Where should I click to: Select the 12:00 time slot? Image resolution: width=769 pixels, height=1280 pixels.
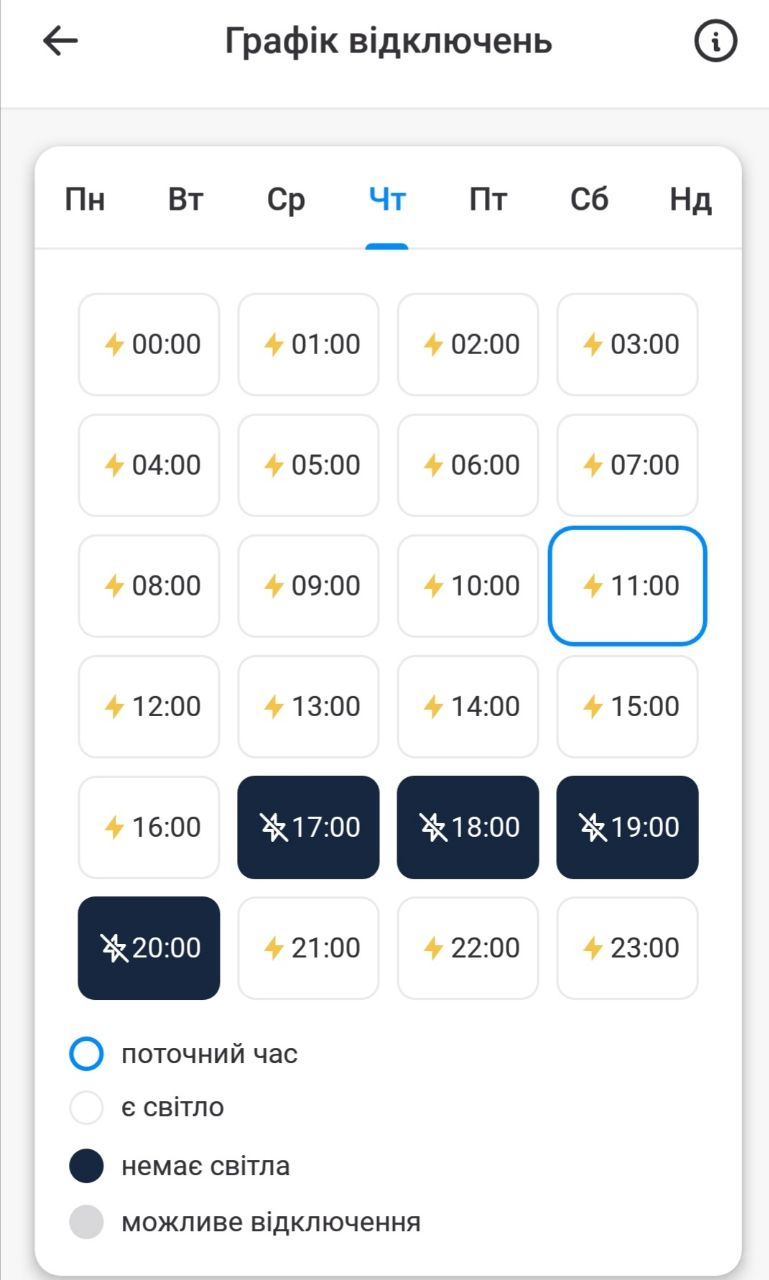149,707
